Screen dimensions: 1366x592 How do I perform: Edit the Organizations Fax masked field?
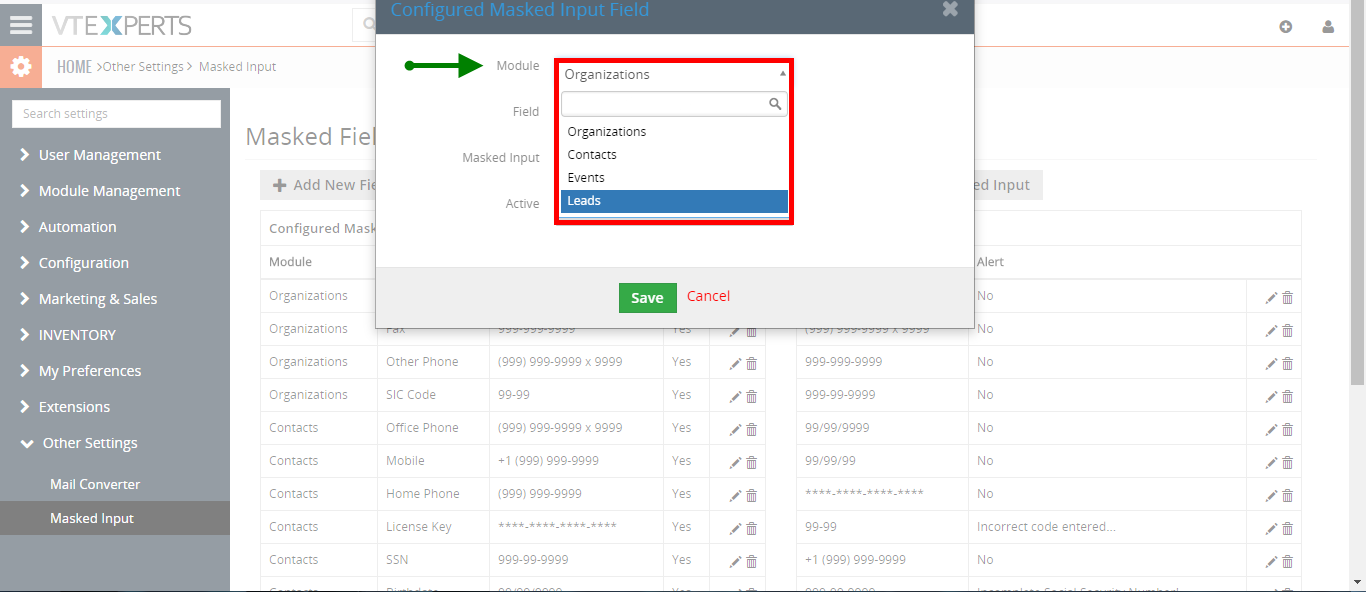tap(735, 331)
